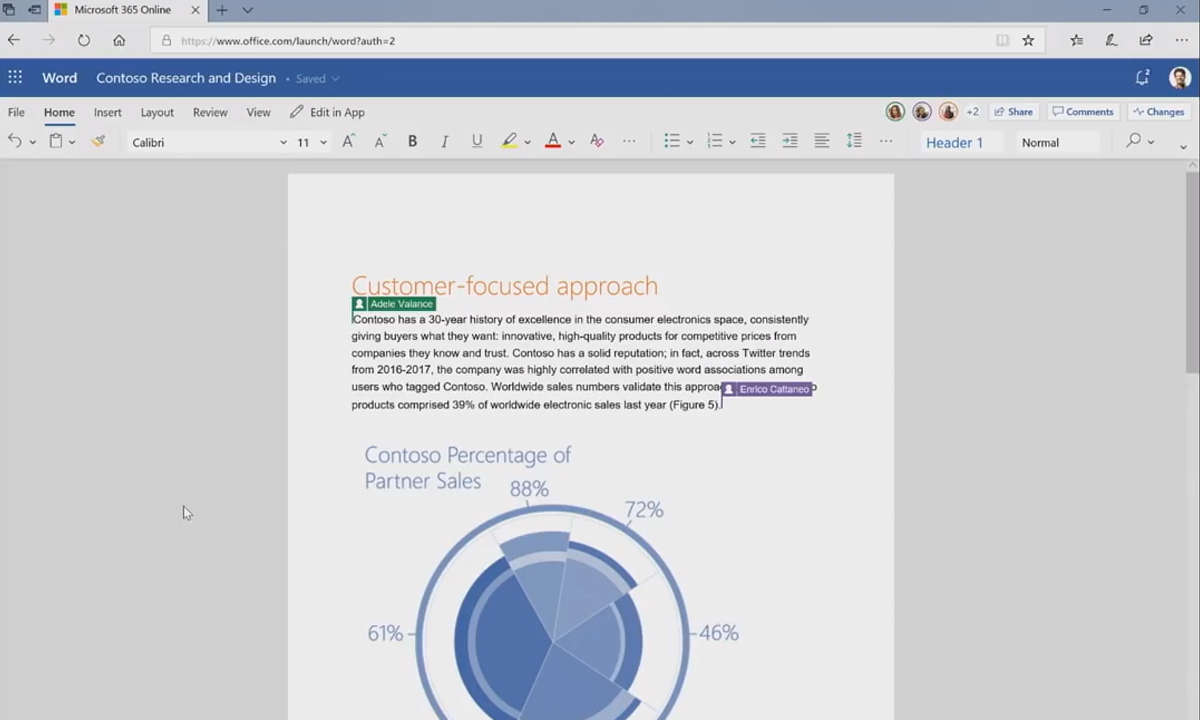Switch to the Insert tab
This screenshot has width=1200, height=720.
pos(108,112)
